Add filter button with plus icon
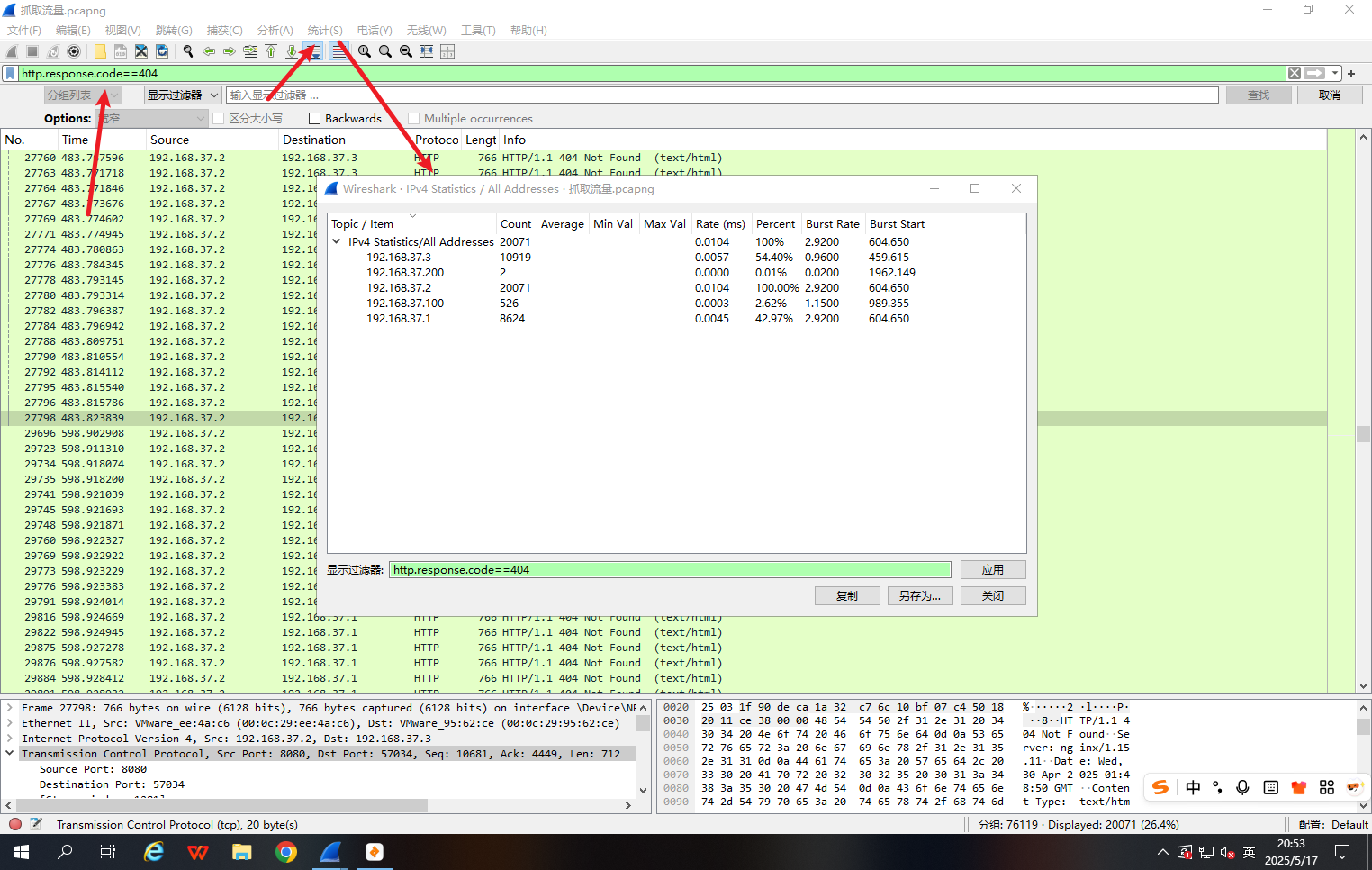The height and width of the screenshot is (870, 1372). click(1351, 74)
